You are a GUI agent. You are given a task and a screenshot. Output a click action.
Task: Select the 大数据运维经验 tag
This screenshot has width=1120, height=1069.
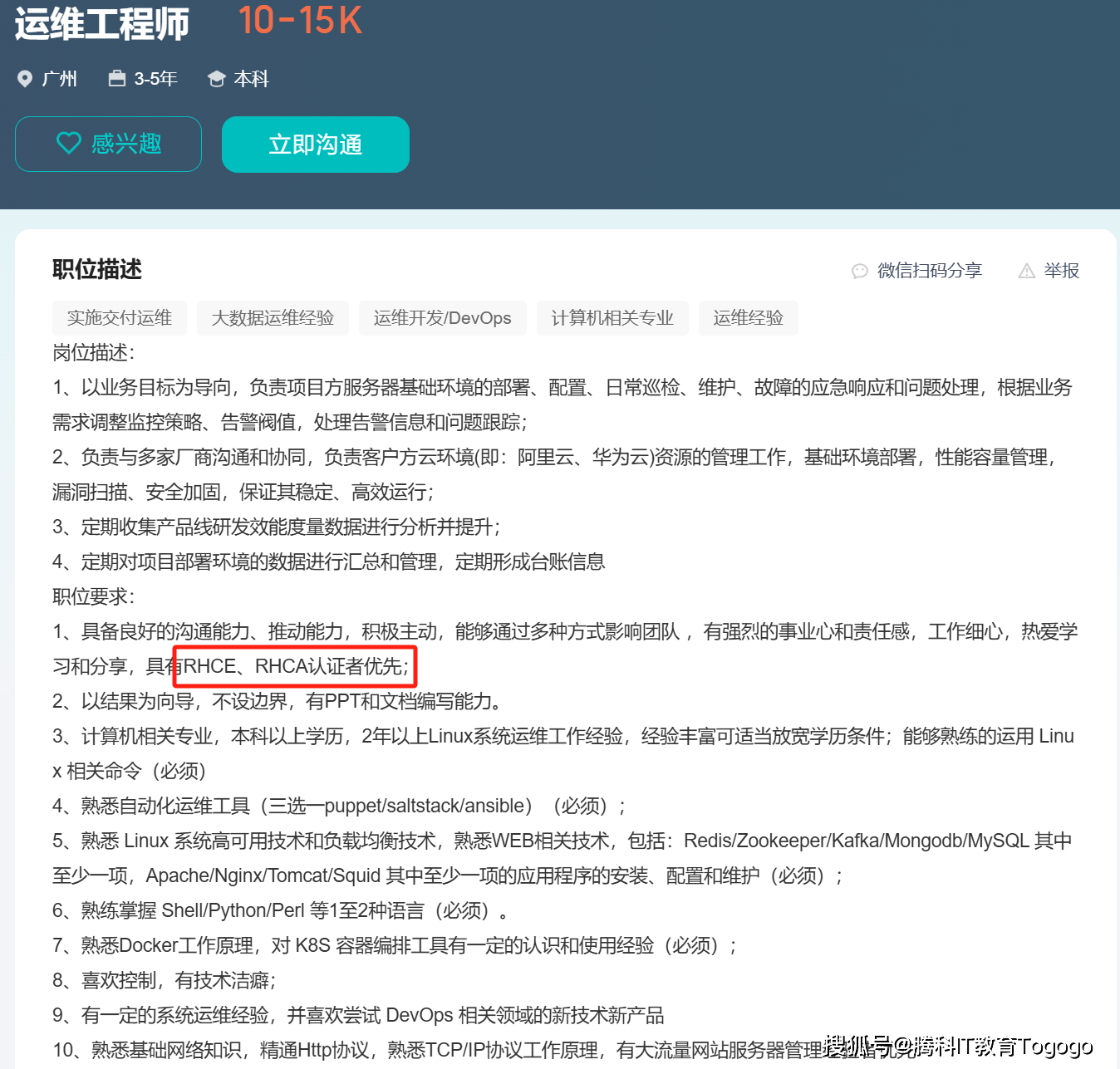[x=273, y=317]
